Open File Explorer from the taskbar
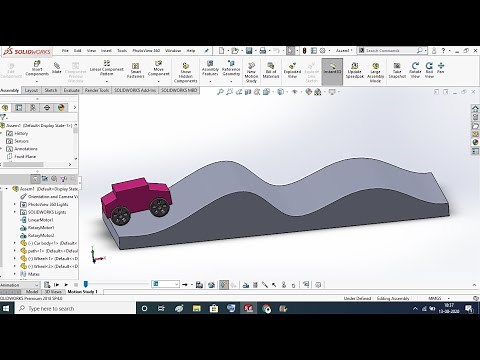Screen dimensions: 480x360 [197, 309]
